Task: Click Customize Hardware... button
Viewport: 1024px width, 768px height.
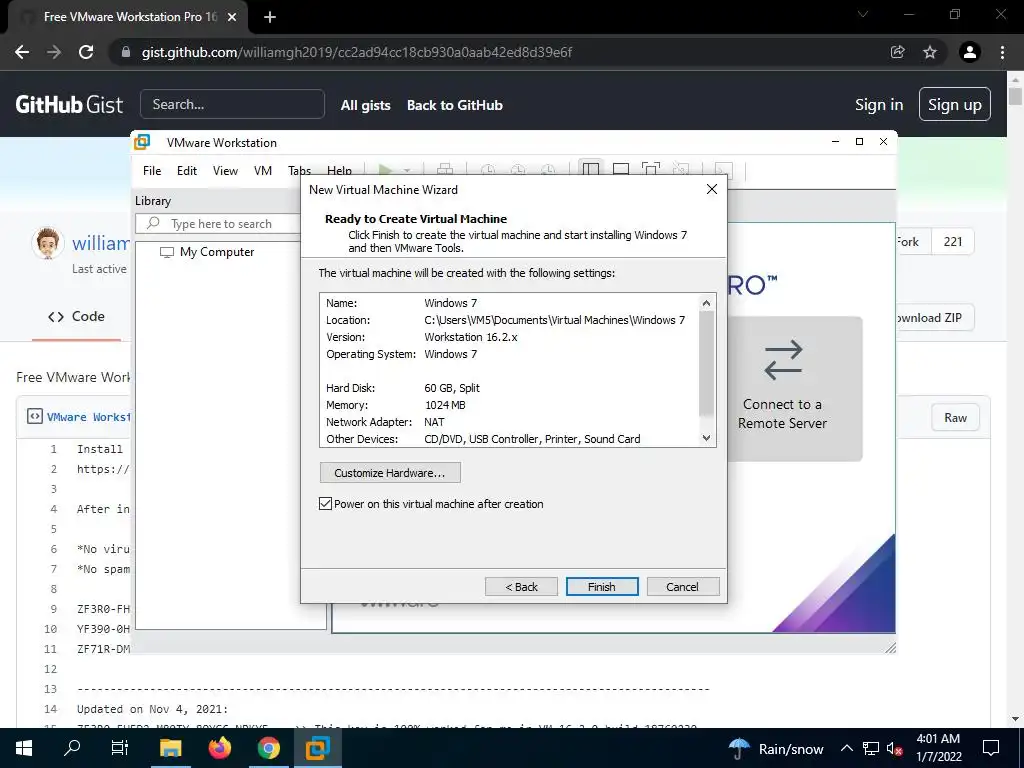Action: coord(390,473)
